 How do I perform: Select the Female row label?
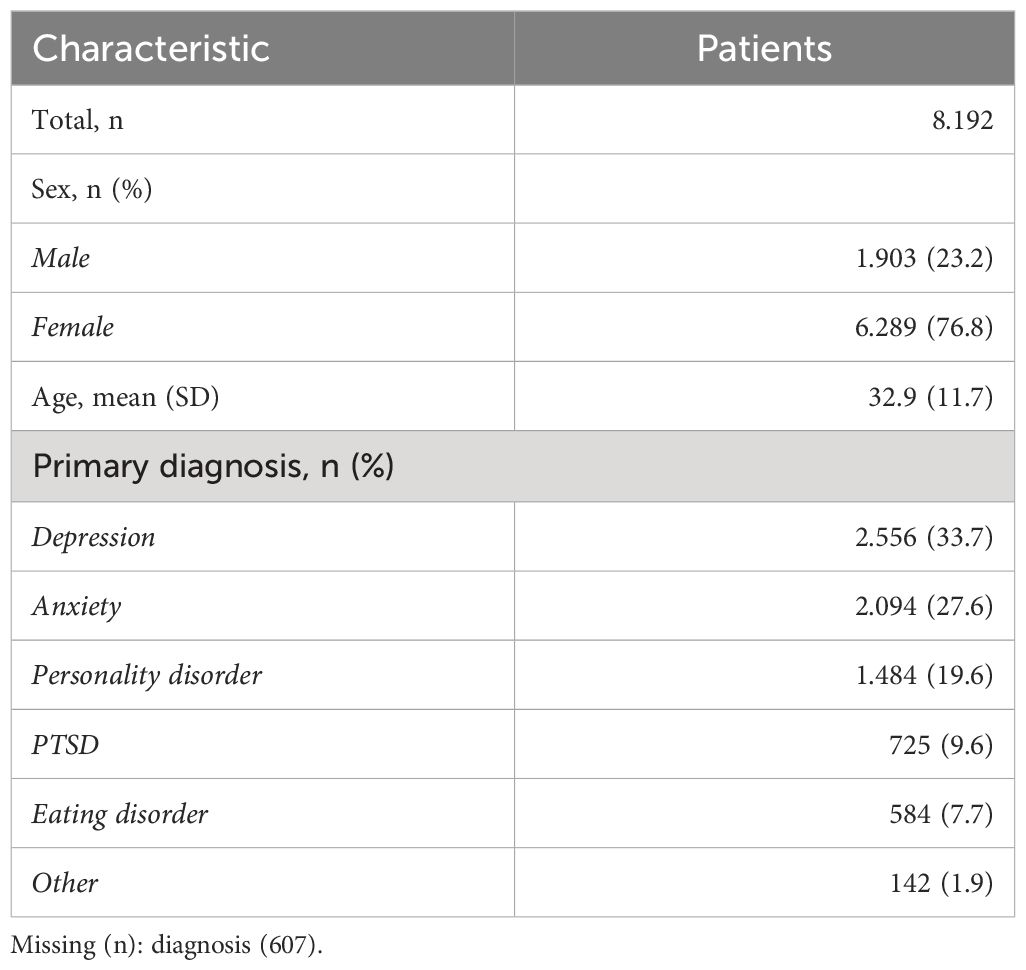73,327
